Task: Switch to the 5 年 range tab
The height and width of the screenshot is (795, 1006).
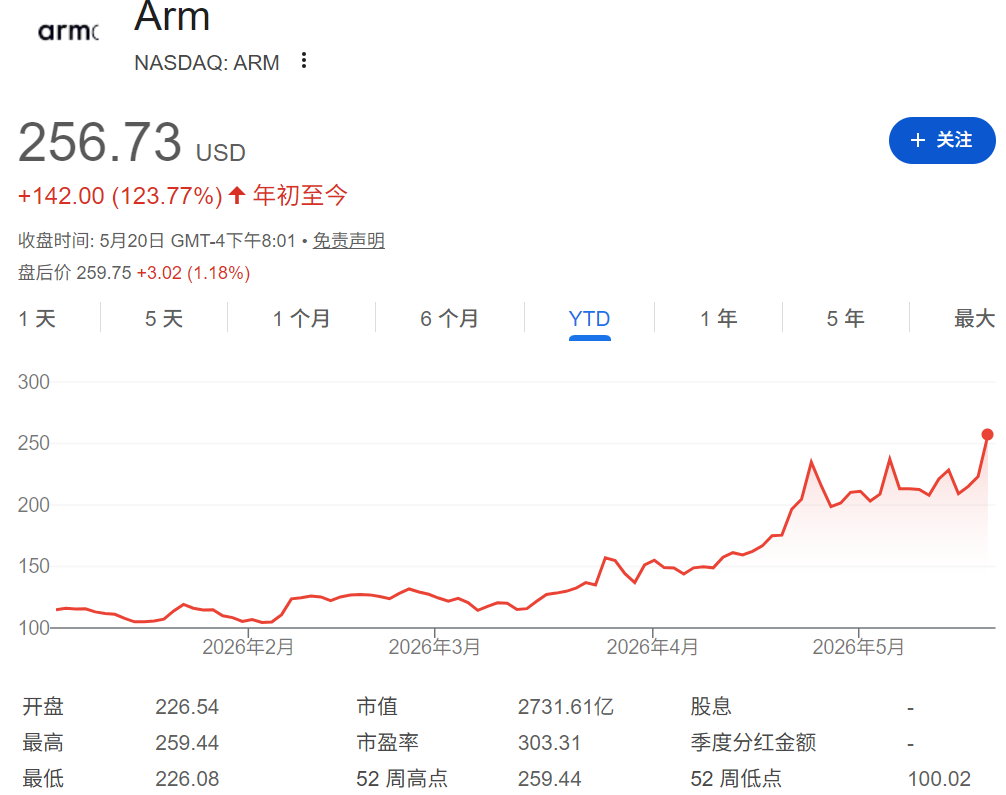Action: click(x=845, y=318)
